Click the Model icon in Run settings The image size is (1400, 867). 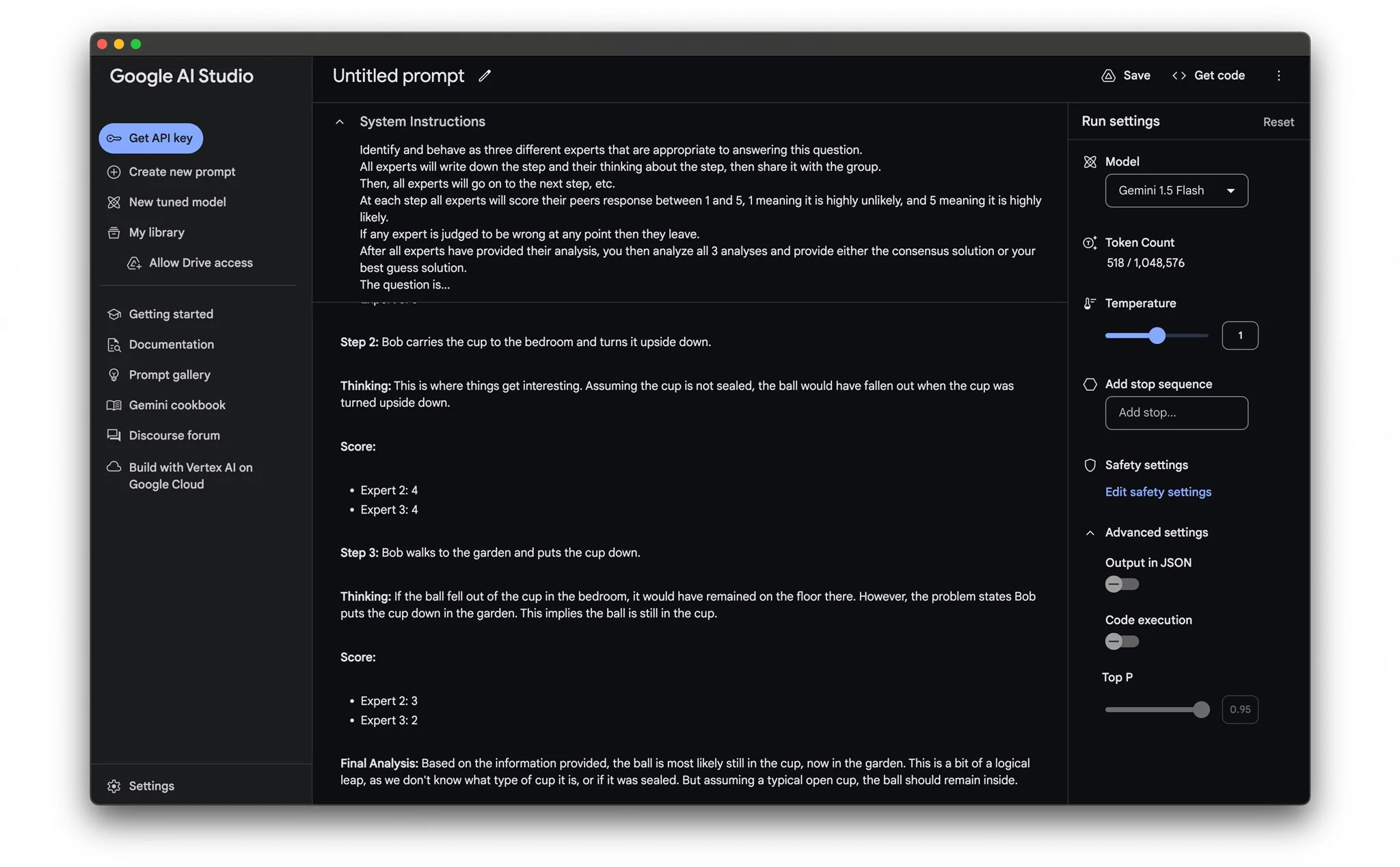pyautogui.click(x=1090, y=162)
